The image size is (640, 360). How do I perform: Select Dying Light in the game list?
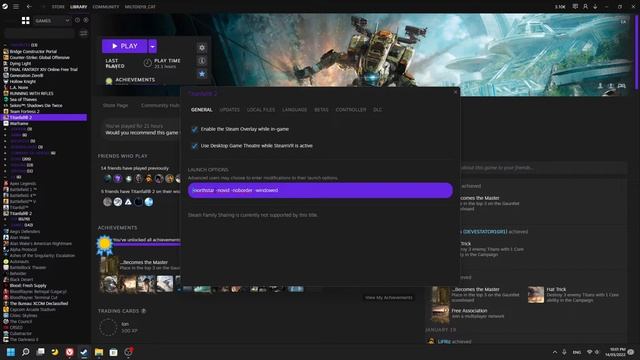click(x=20, y=64)
